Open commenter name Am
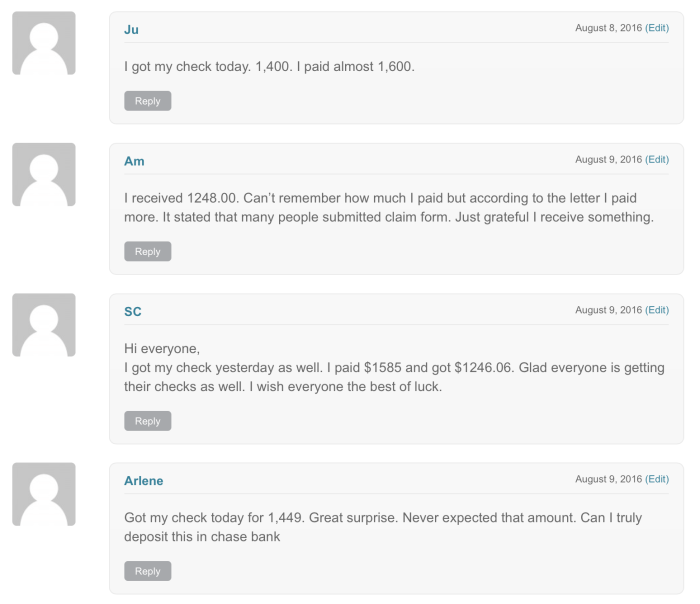 coord(134,161)
